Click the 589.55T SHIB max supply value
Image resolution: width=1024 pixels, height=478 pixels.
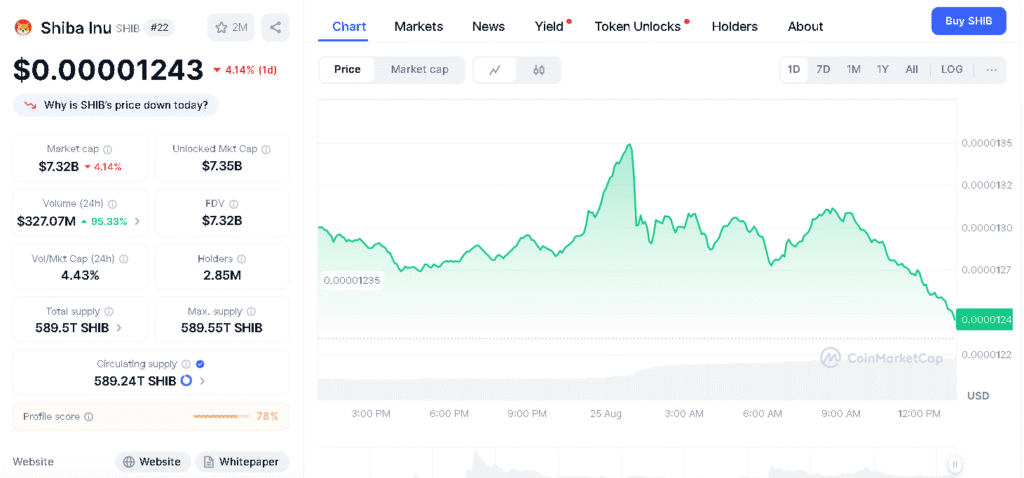(222, 328)
